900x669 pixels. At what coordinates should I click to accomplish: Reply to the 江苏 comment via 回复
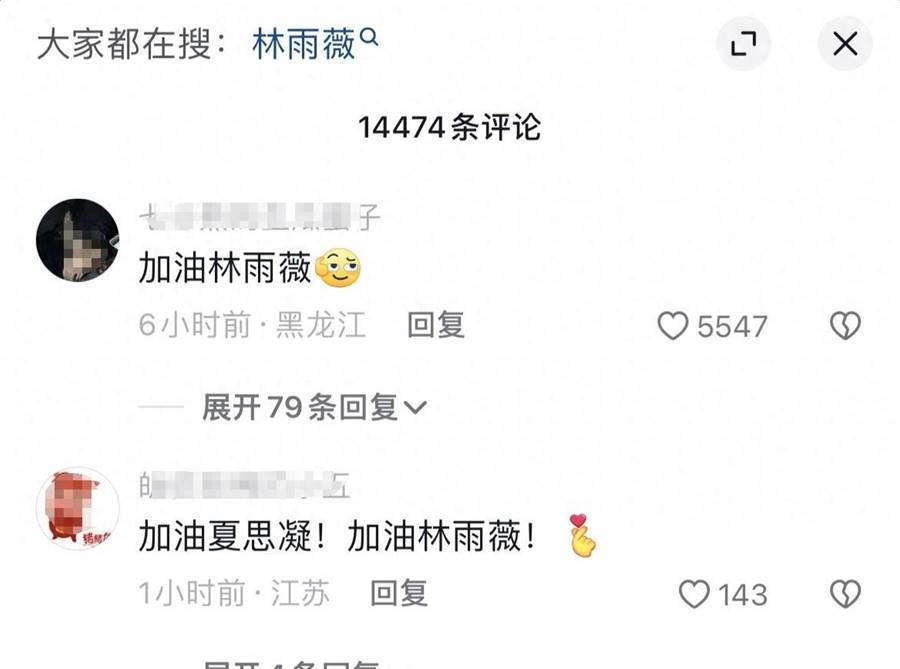coord(399,593)
